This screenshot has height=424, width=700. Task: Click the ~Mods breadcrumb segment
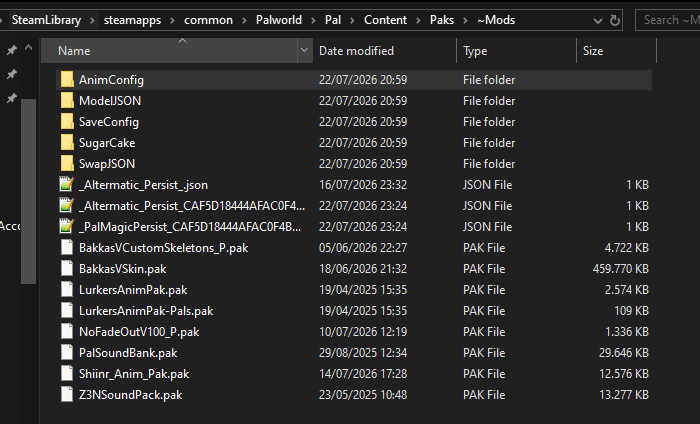496,20
